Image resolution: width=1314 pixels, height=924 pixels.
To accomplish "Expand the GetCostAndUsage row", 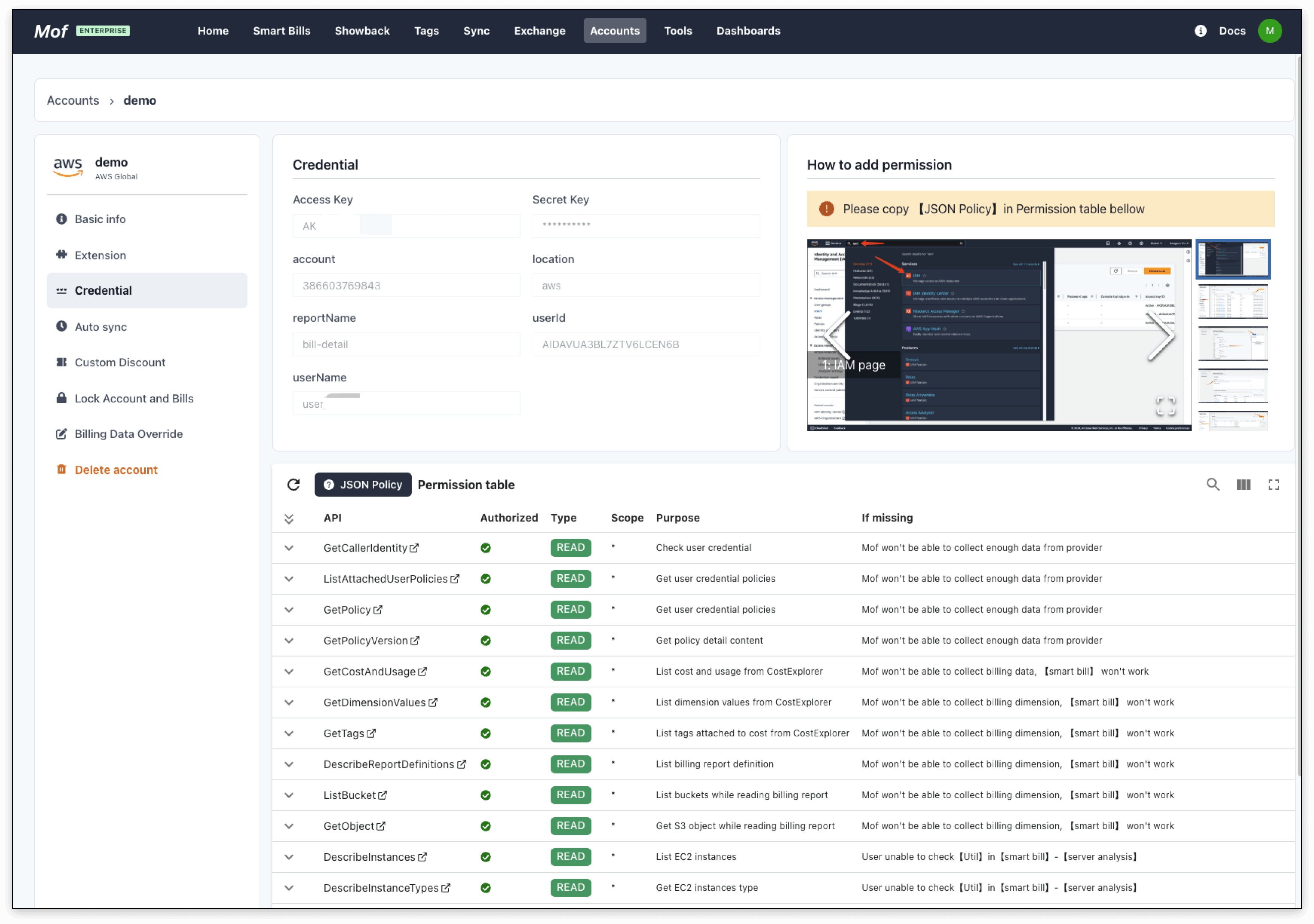I will [289, 672].
